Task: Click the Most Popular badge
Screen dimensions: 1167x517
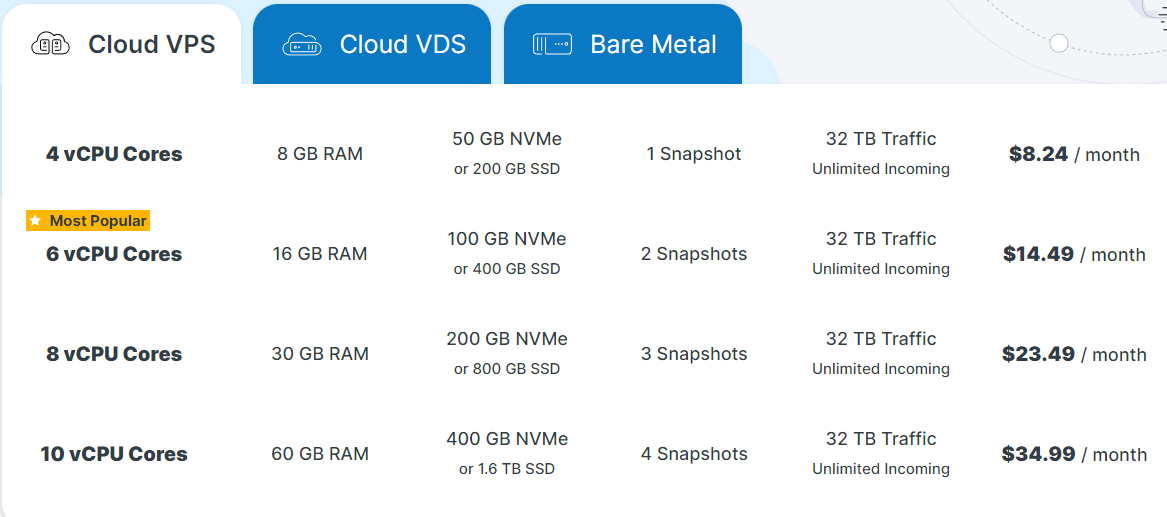Action: (88, 221)
